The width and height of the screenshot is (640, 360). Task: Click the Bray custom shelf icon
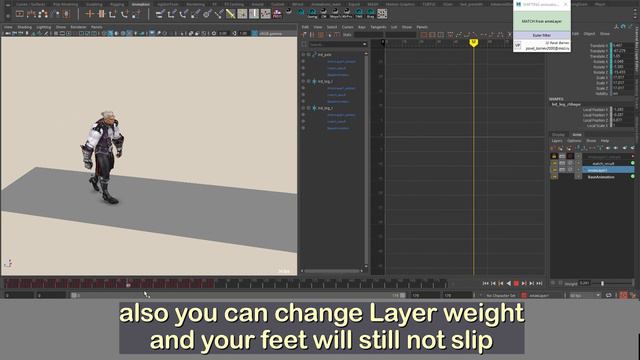(x=370, y=13)
